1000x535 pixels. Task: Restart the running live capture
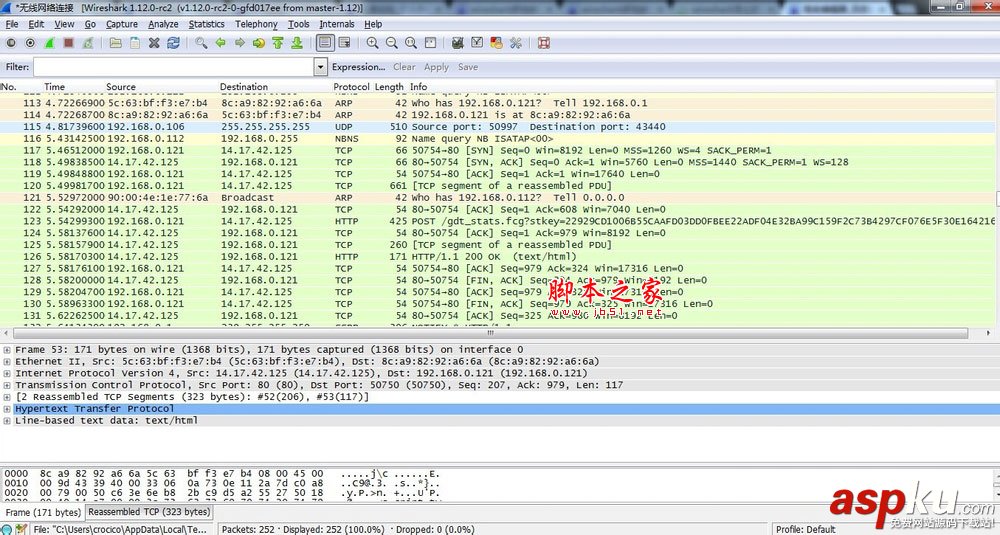coord(87,43)
